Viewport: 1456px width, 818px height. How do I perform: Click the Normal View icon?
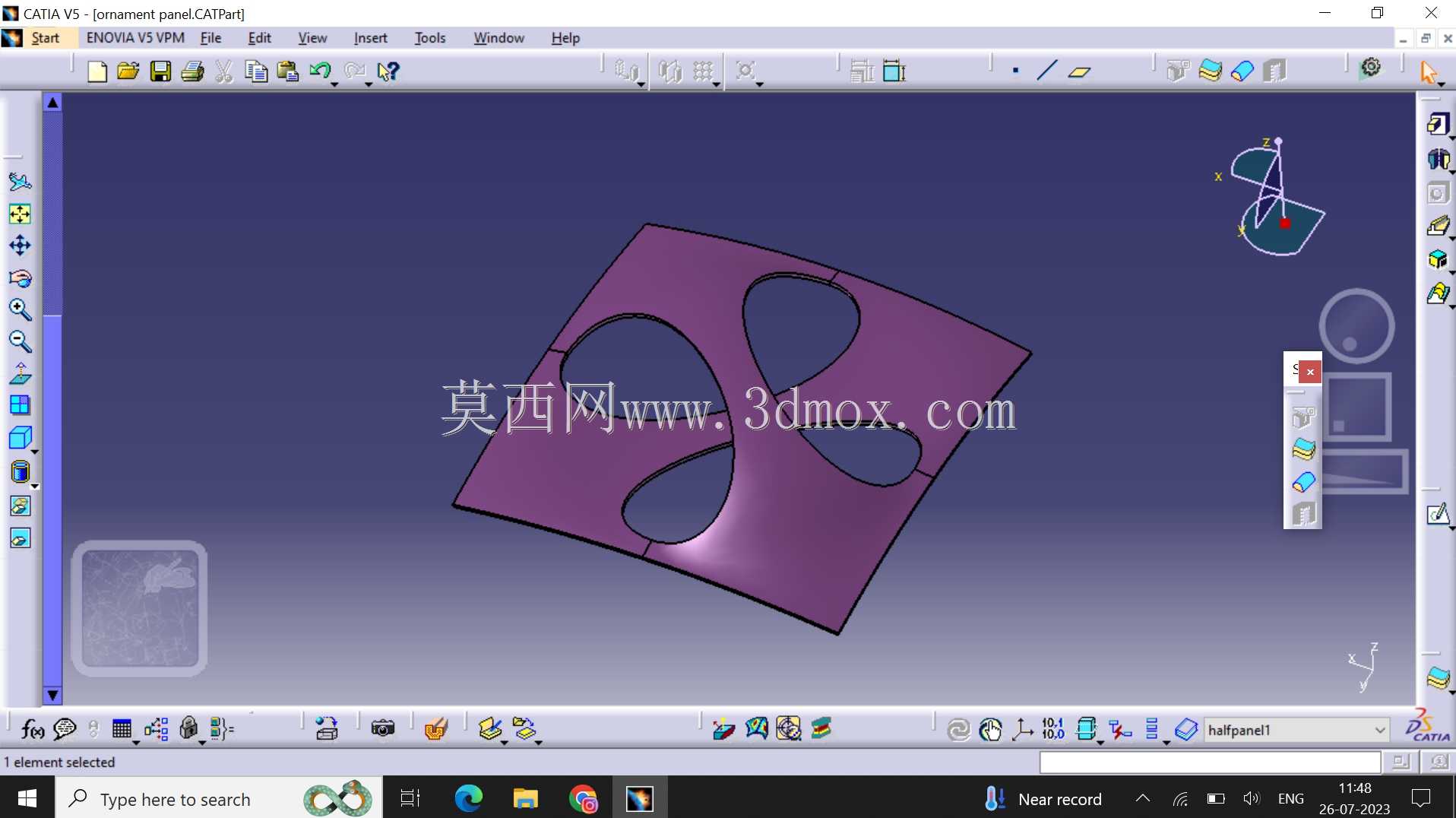(20, 373)
